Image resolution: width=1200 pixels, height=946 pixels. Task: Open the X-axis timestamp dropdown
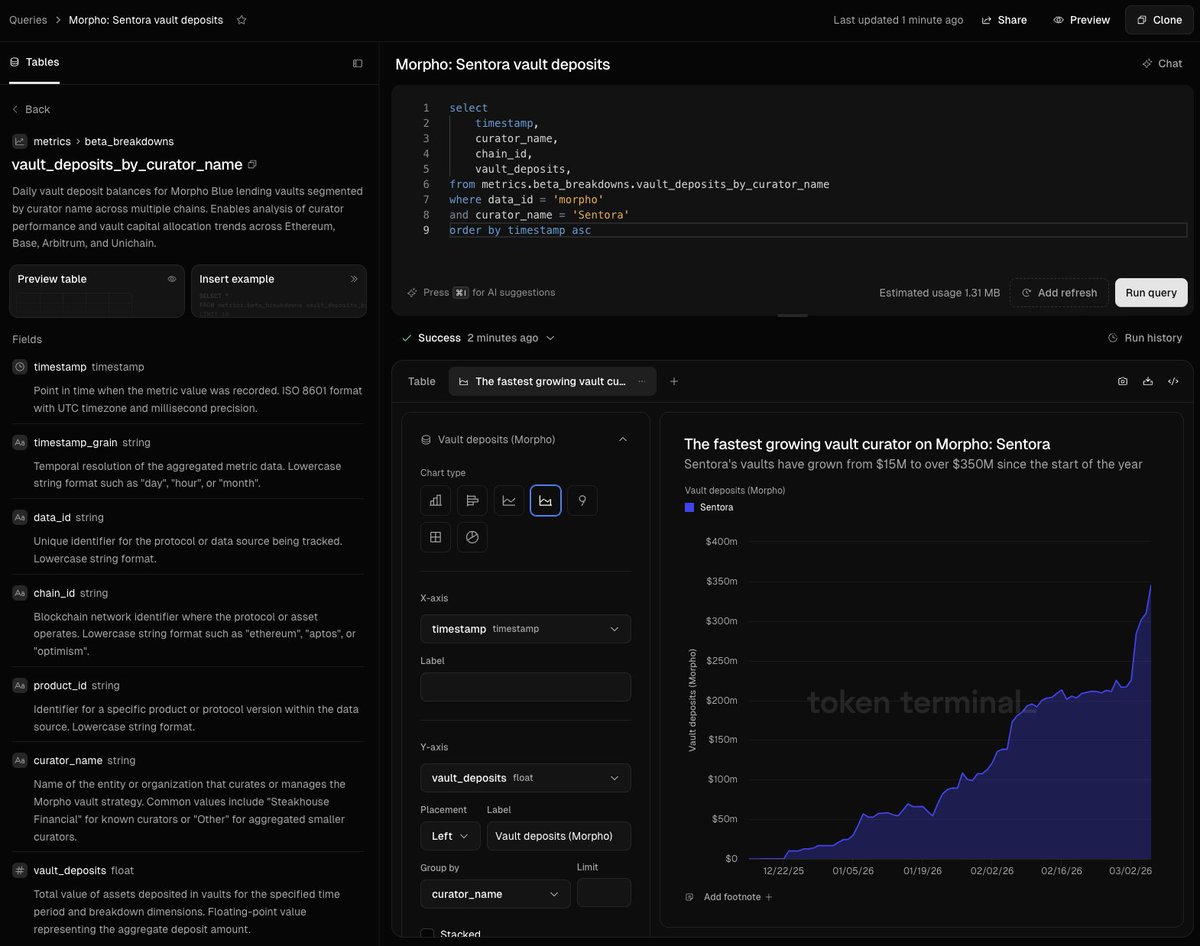coord(525,628)
